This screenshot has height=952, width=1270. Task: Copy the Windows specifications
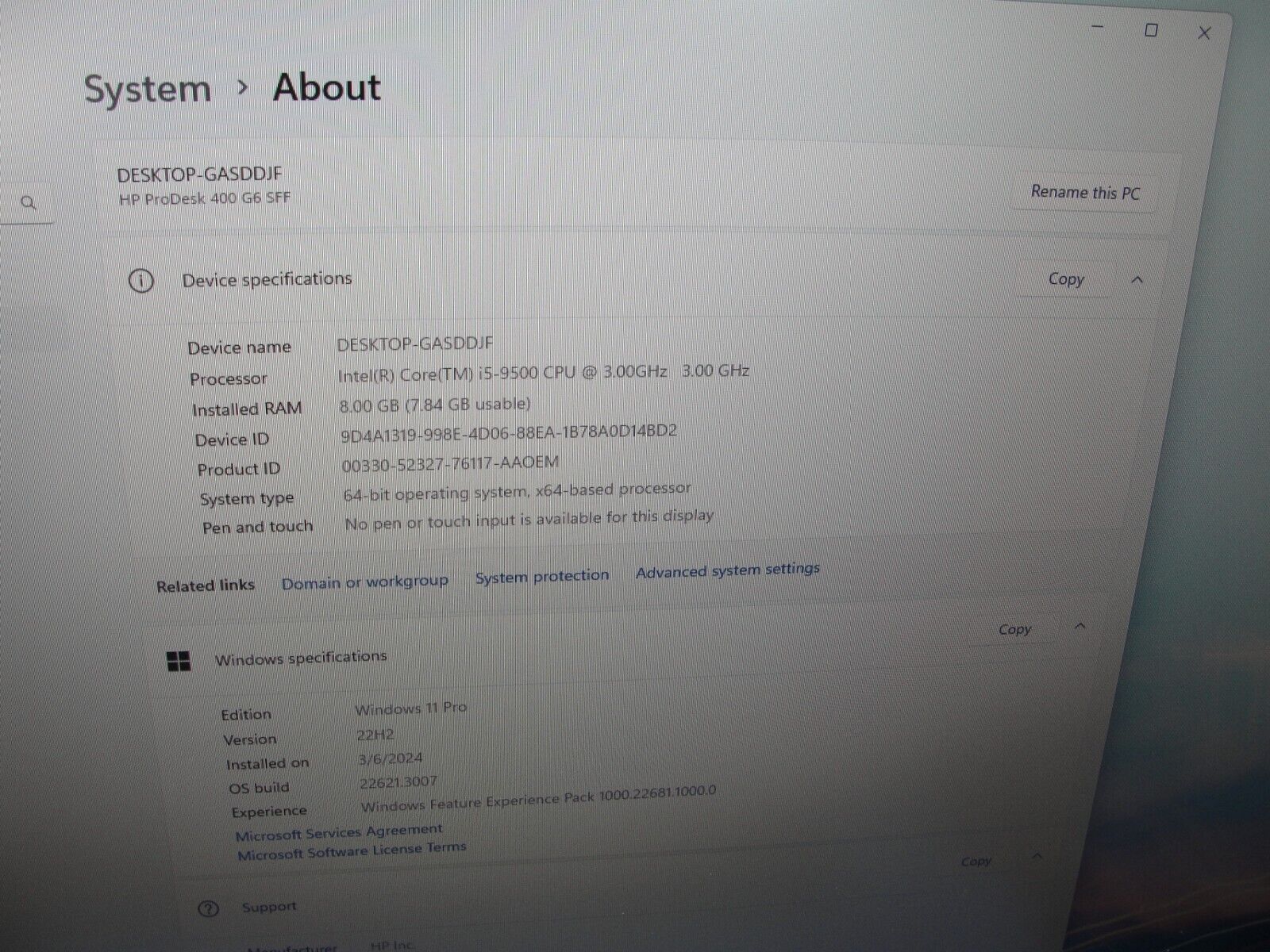(x=1014, y=630)
